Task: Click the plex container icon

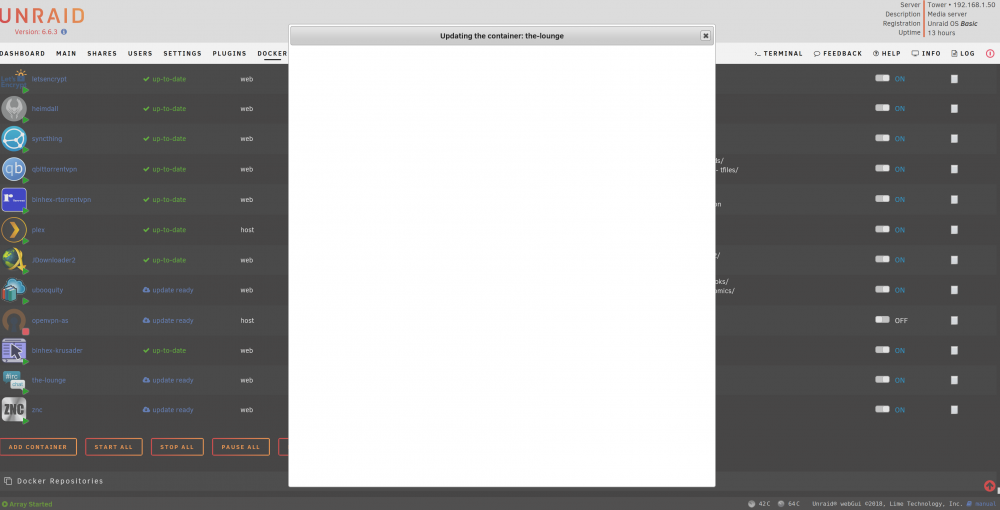Action: click(x=13, y=230)
